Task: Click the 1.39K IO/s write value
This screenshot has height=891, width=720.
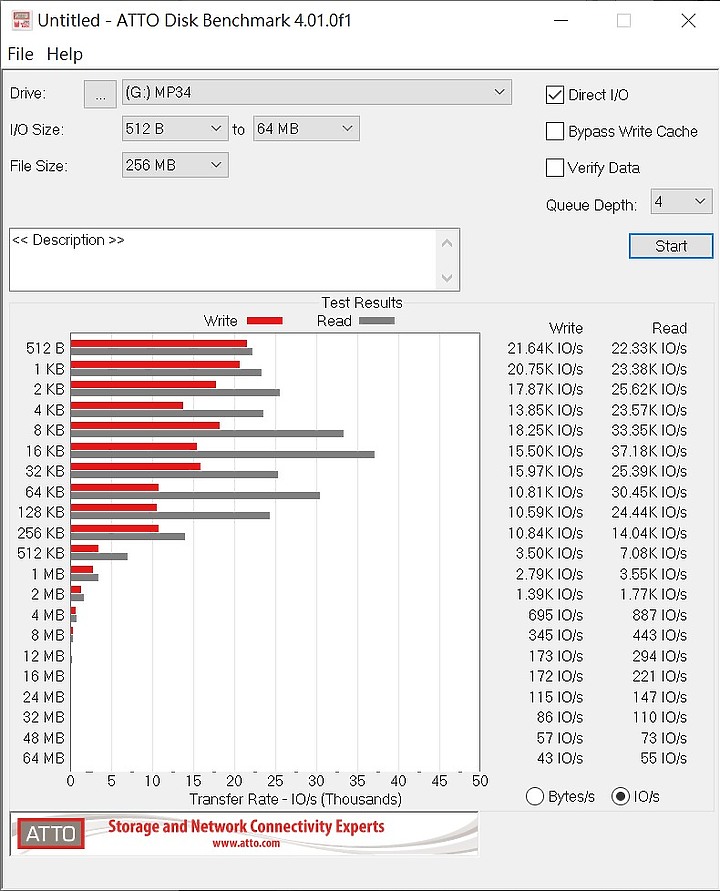Action: [x=549, y=594]
